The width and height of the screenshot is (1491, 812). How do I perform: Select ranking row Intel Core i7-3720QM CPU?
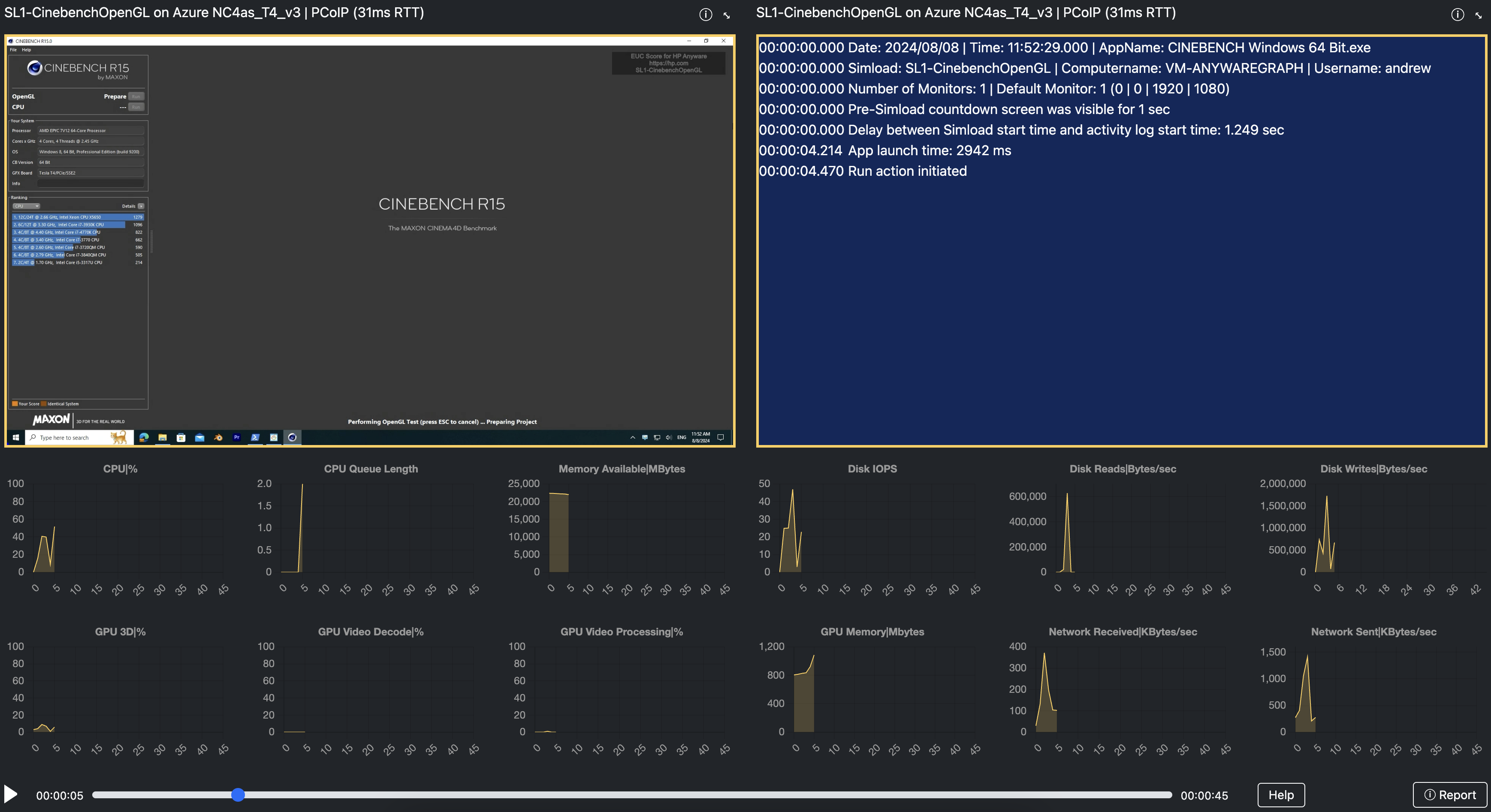[78, 247]
